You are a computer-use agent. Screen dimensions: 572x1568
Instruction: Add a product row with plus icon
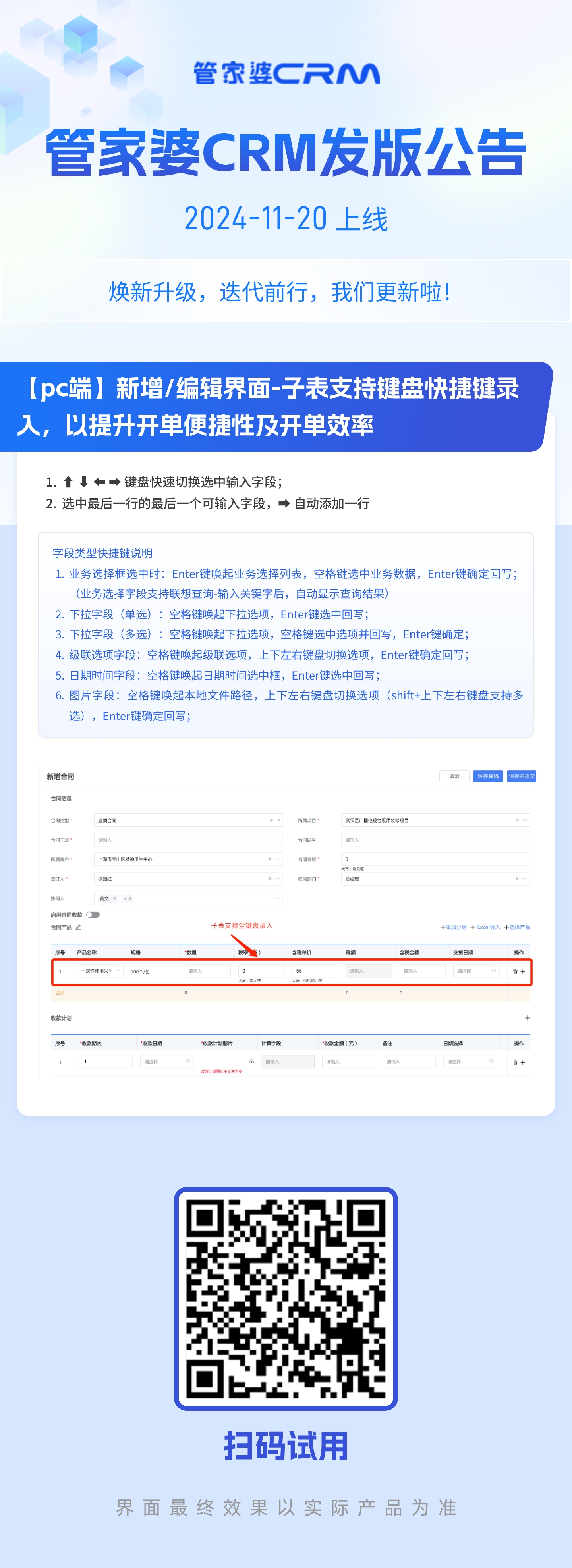click(x=523, y=972)
